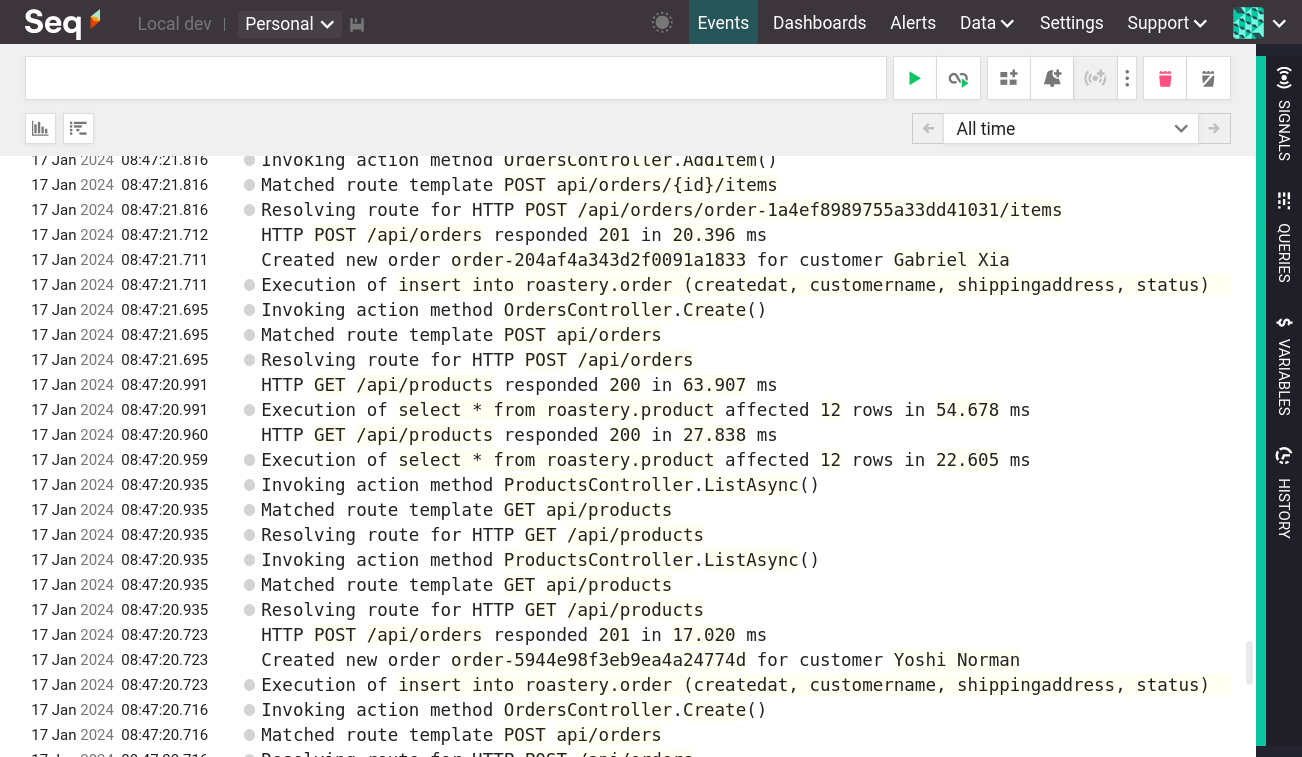Click the add signal broadcast icon
Screen dimensions: 1302x757
pyautogui.click(x=1095, y=78)
